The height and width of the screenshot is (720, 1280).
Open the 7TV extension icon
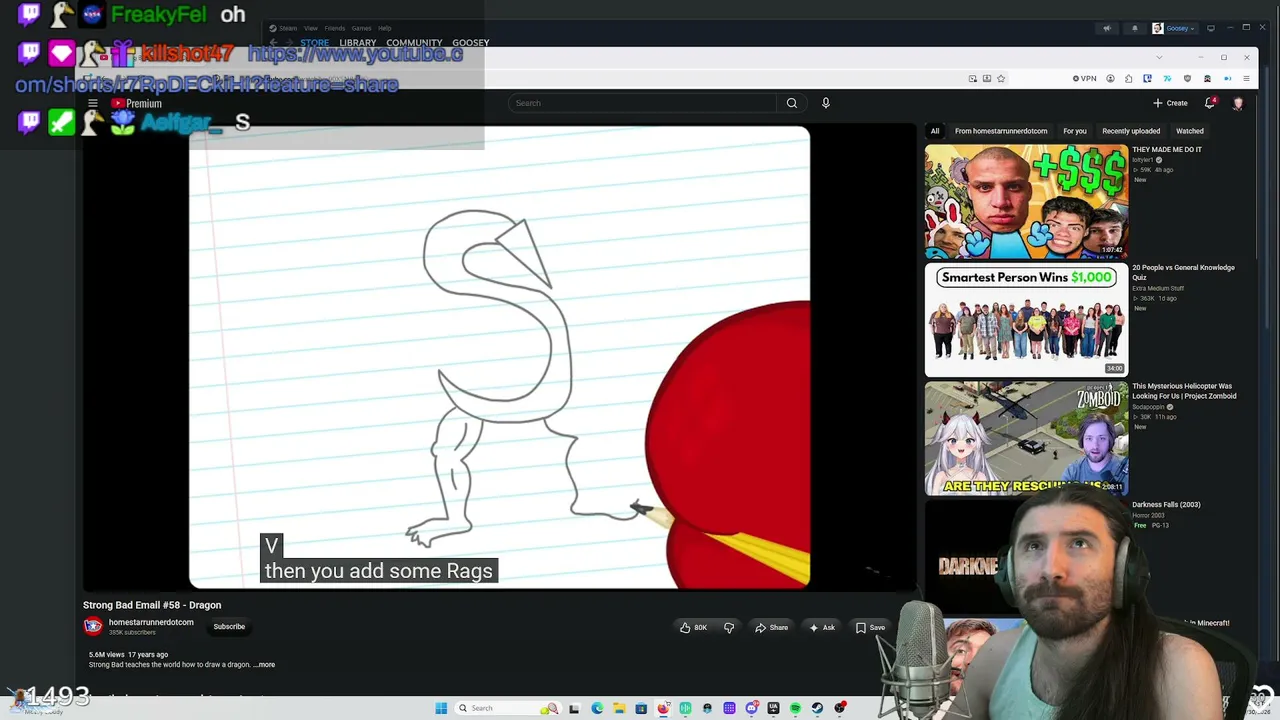pyautogui.click(x=1167, y=78)
